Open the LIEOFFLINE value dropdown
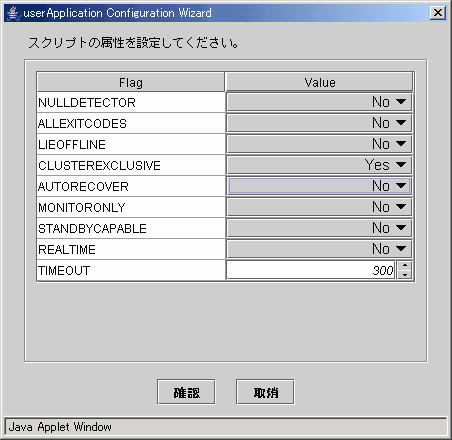 (319, 144)
